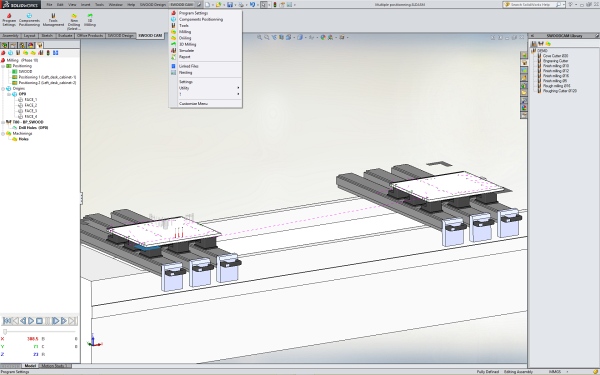Click Help question mark icon in title bar
The height and width of the screenshot is (375, 600).
point(571,5)
